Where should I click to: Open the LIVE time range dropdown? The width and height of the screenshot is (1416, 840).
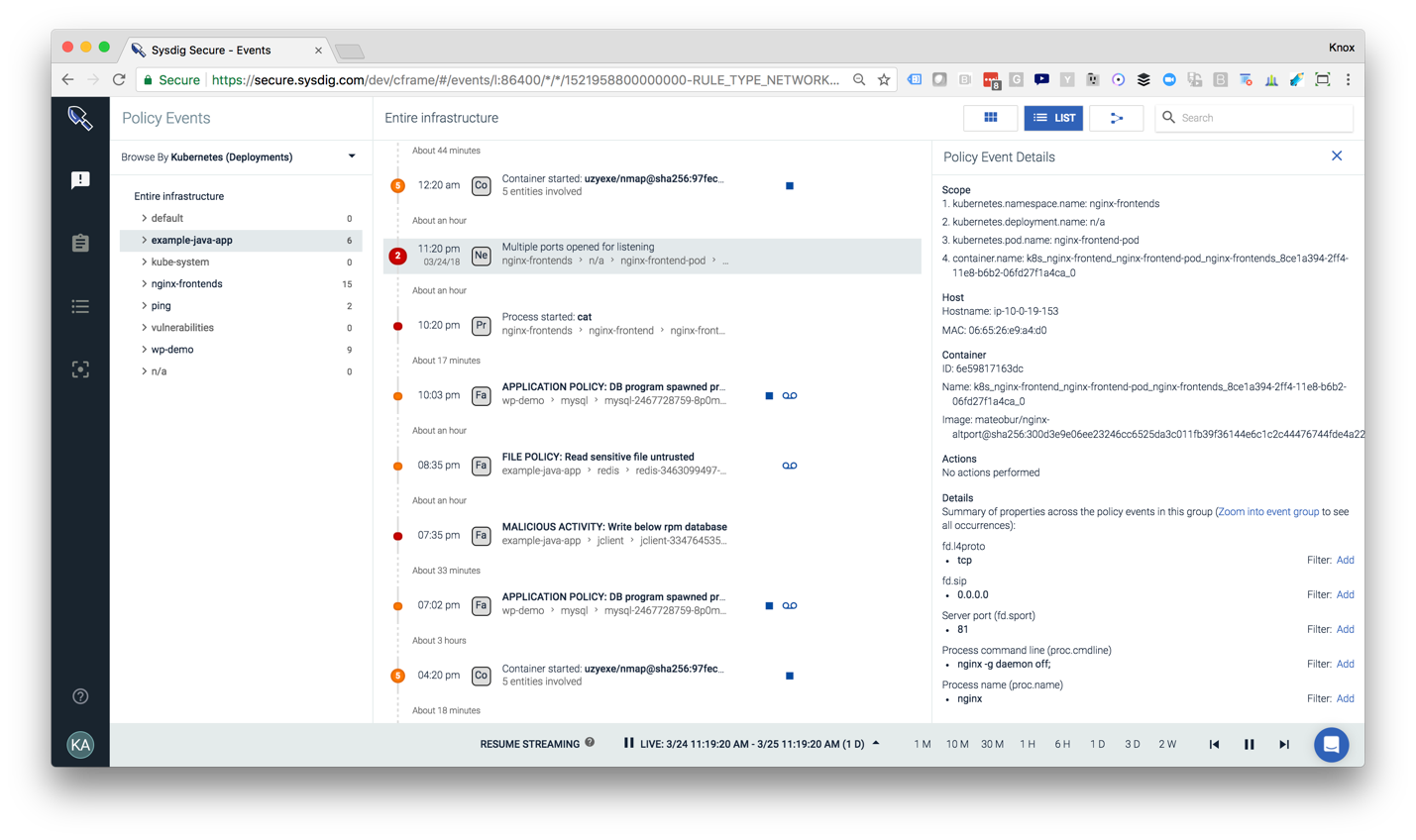coord(873,744)
